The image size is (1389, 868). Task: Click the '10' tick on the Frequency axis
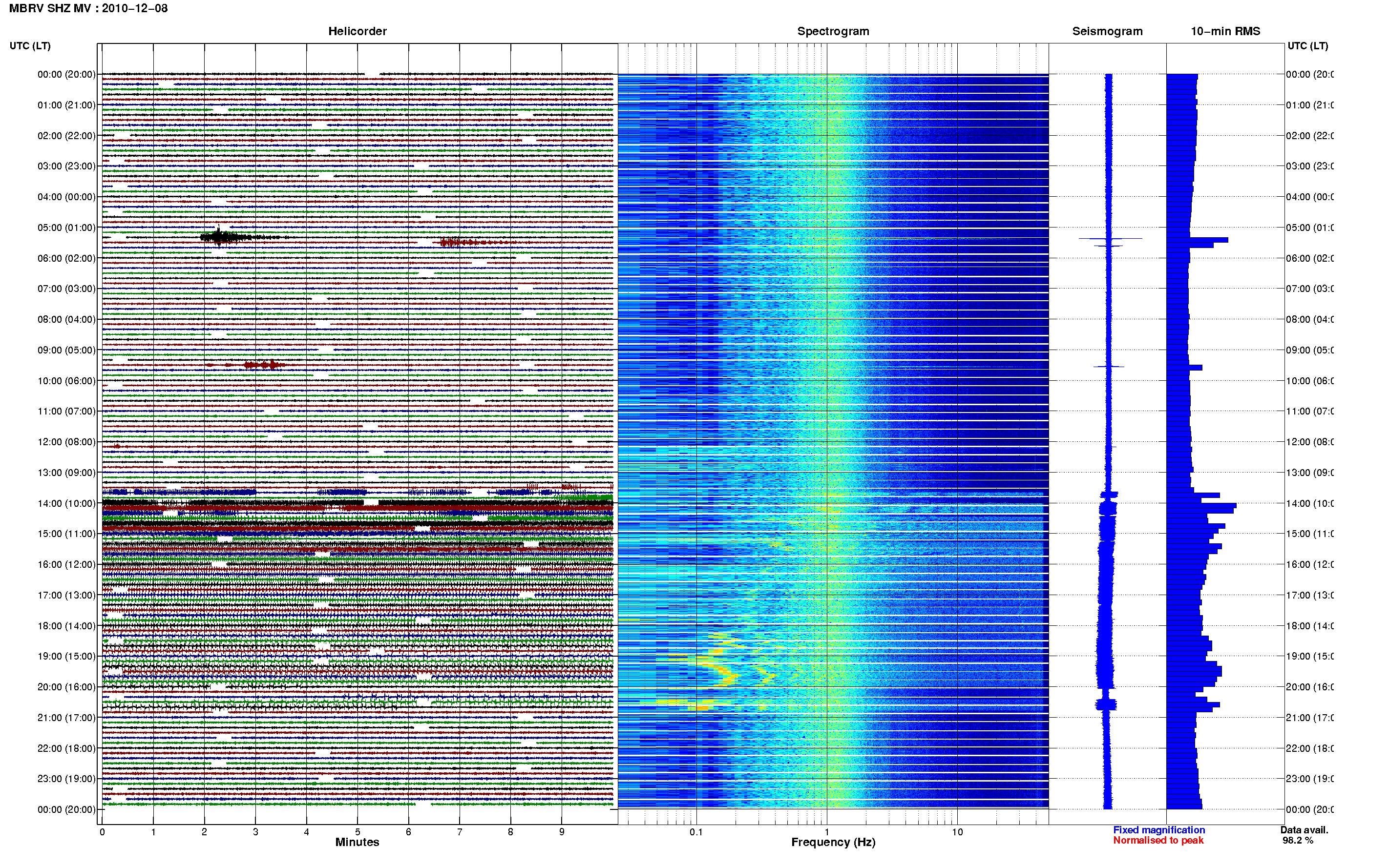coord(957,831)
